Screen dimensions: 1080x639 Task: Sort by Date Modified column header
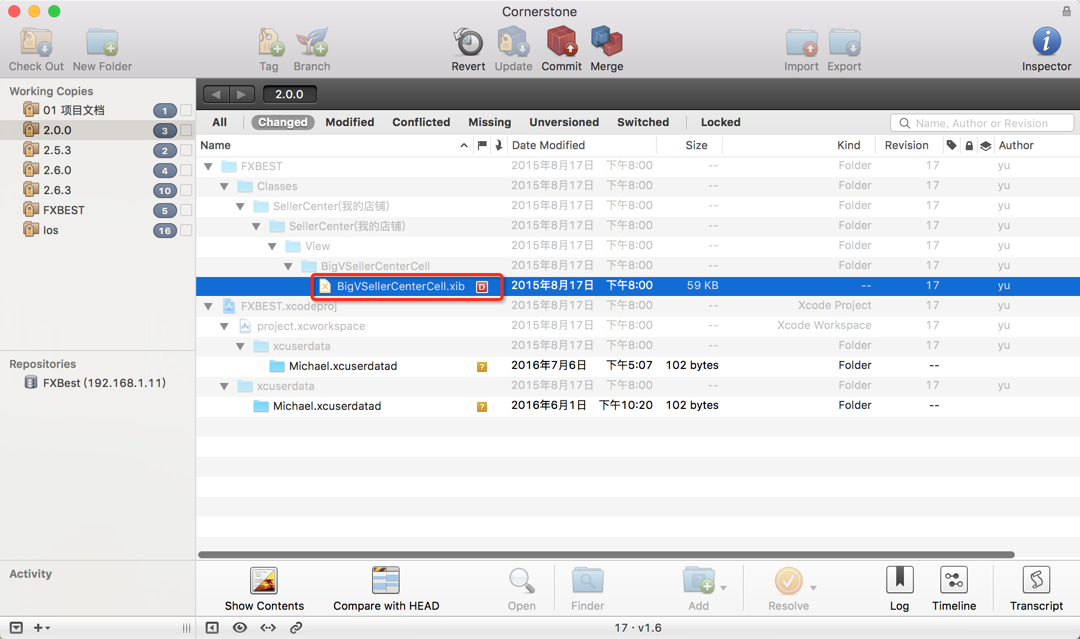pyautogui.click(x=582, y=145)
